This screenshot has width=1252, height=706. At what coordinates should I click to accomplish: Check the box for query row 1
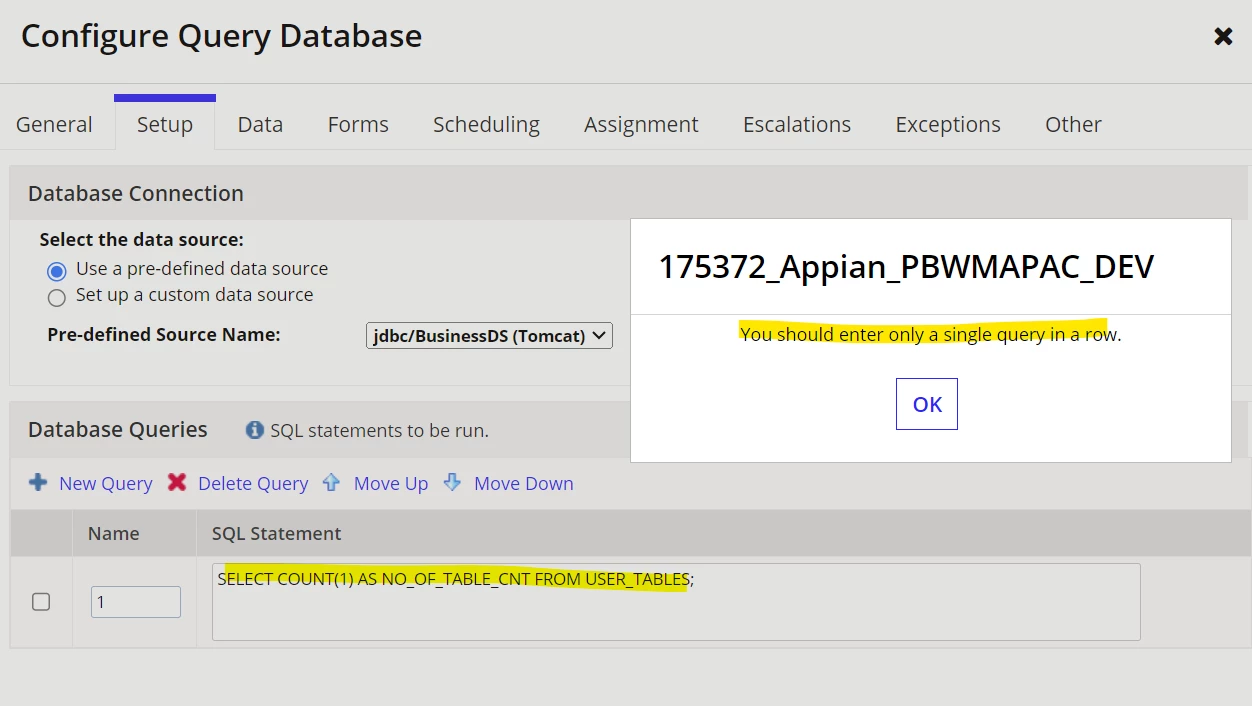tap(41, 602)
